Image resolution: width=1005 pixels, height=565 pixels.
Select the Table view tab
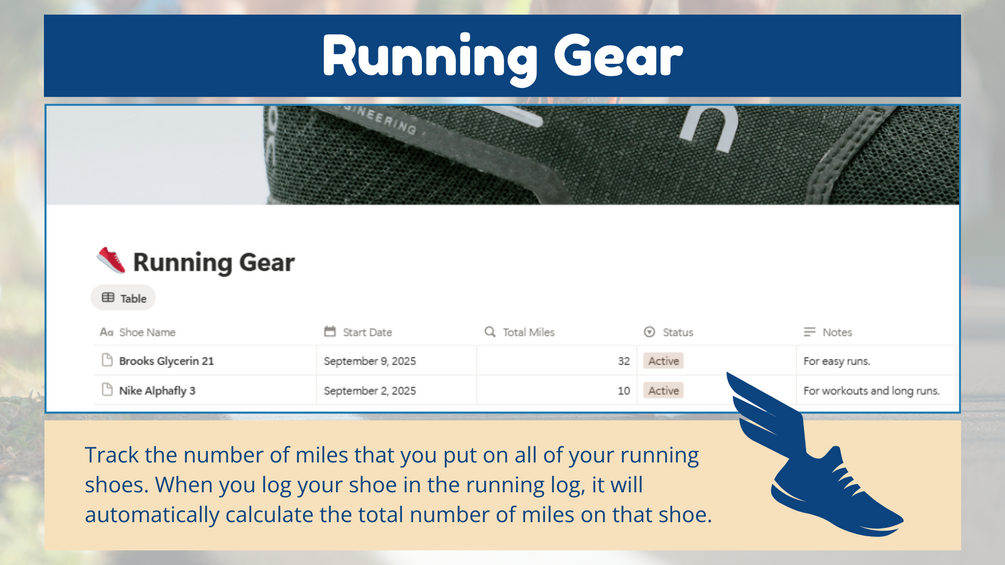coord(123,298)
